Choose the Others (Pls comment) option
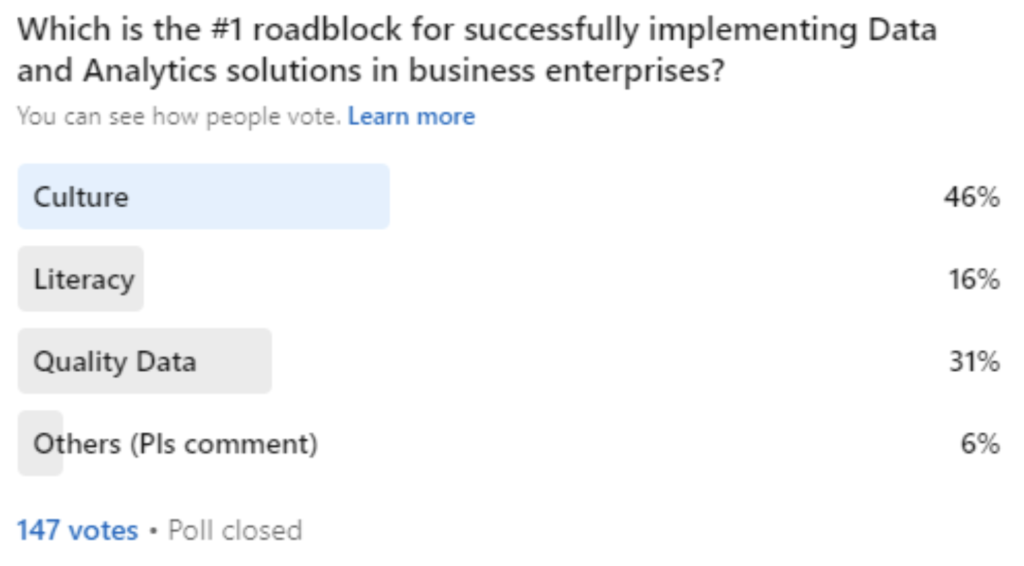Image resolution: width=1024 pixels, height=566 pixels. pyautogui.click(x=176, y=443)
